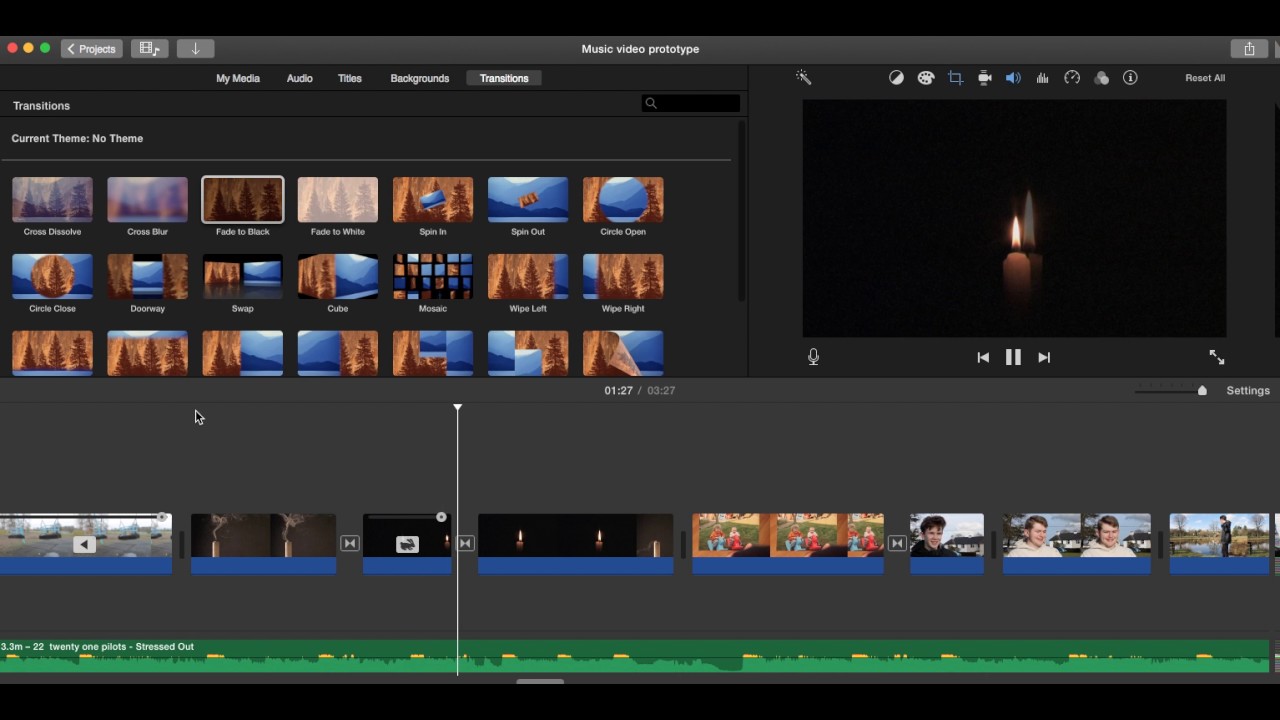
Task: Click the share export icon
Action: (x=1249, y=48)
